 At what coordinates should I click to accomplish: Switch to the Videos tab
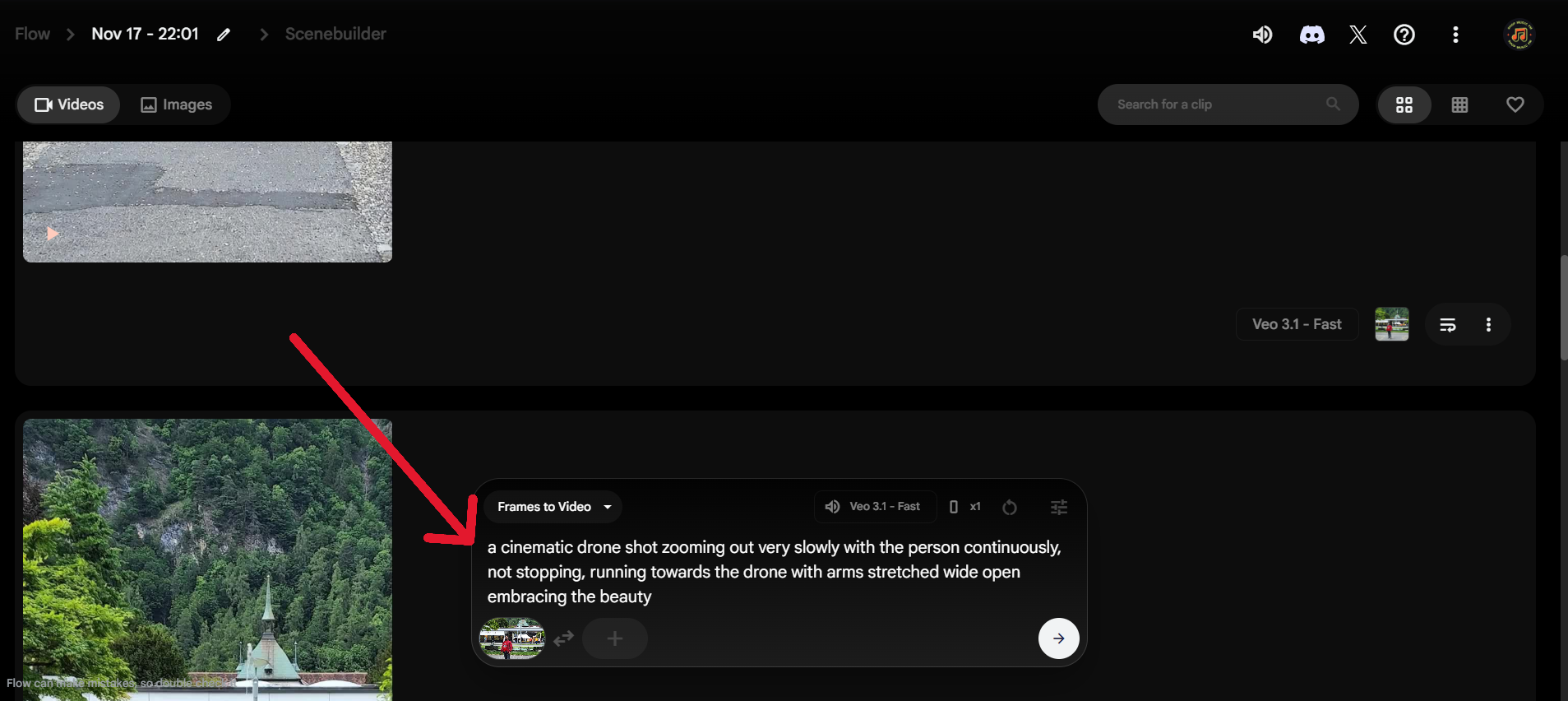point(69,104)
